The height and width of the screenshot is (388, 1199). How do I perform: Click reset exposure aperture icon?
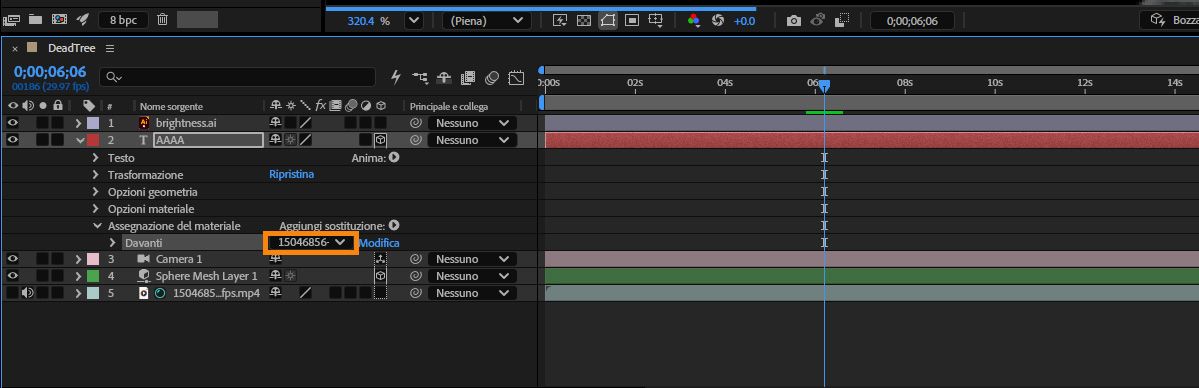tap(717, 21)
